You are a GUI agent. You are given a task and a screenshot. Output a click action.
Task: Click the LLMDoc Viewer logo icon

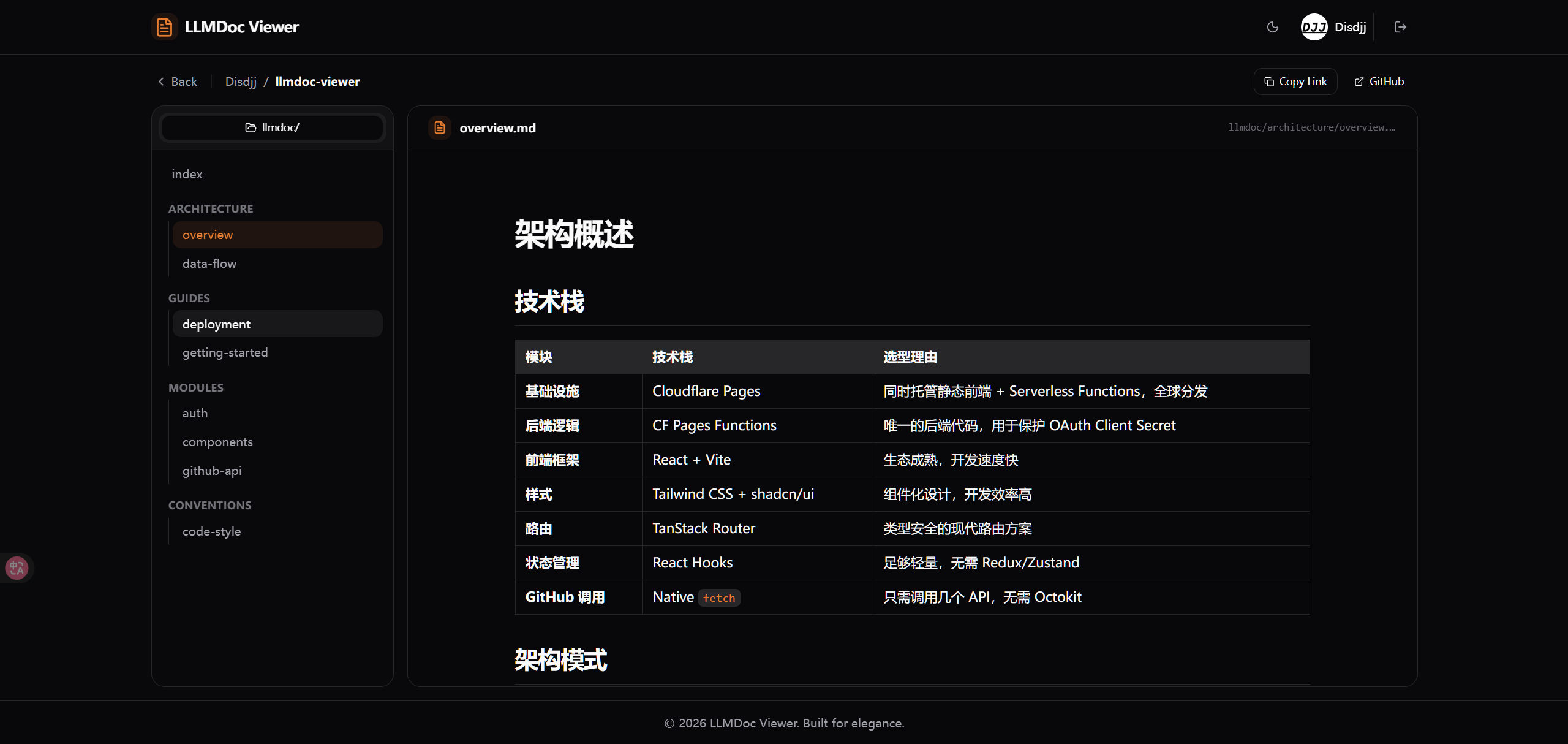pyautogui.click(x=164, y=27)
